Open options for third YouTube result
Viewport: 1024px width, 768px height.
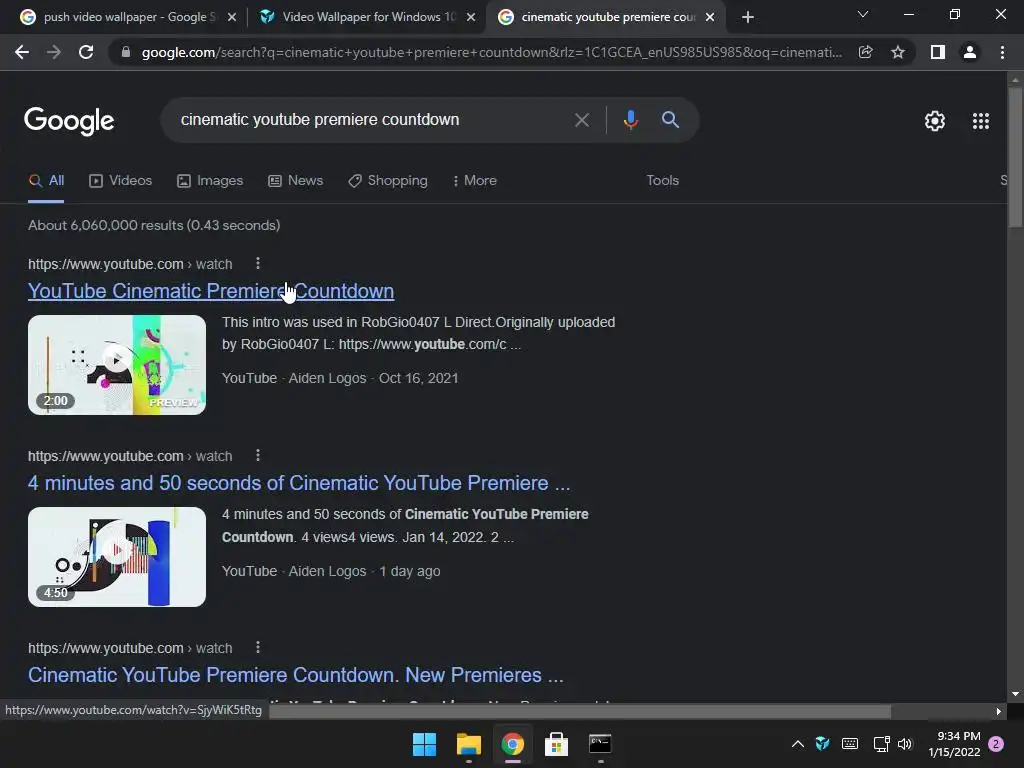pyautogui.click(x=258, y=647)
